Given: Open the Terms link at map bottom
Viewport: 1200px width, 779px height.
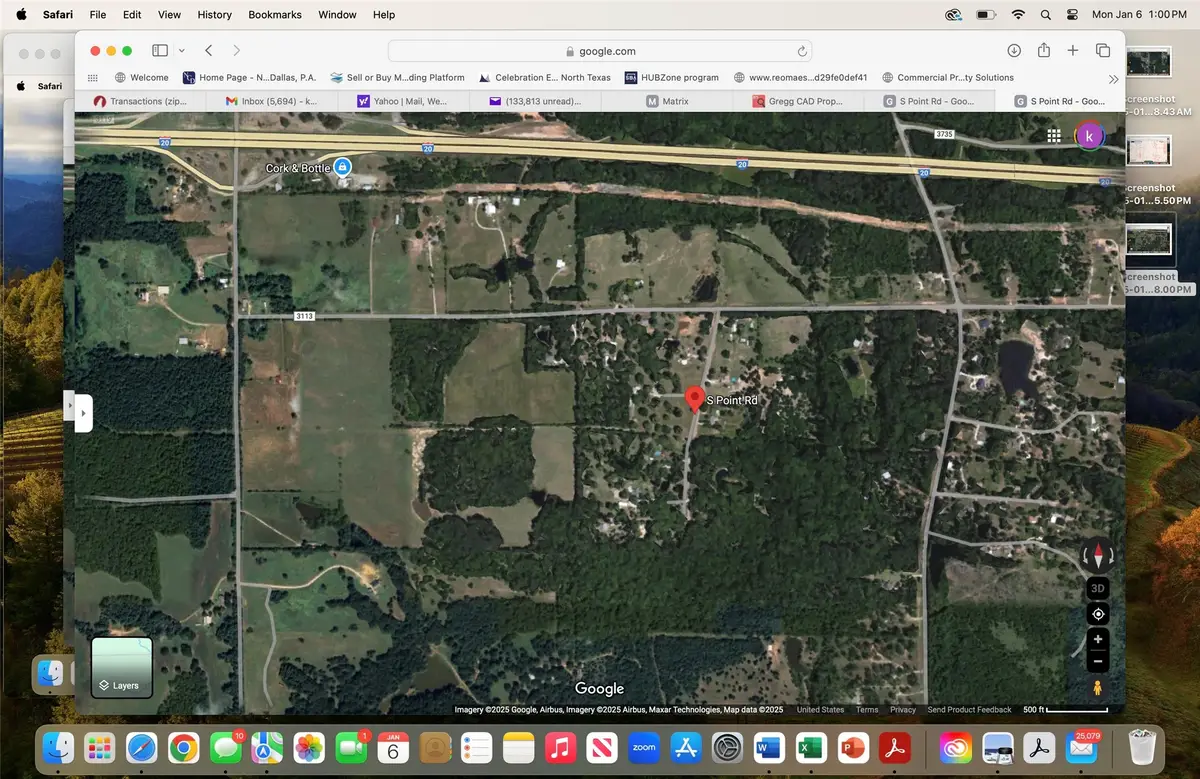Looking at the screenshot, I should [866, 709].
